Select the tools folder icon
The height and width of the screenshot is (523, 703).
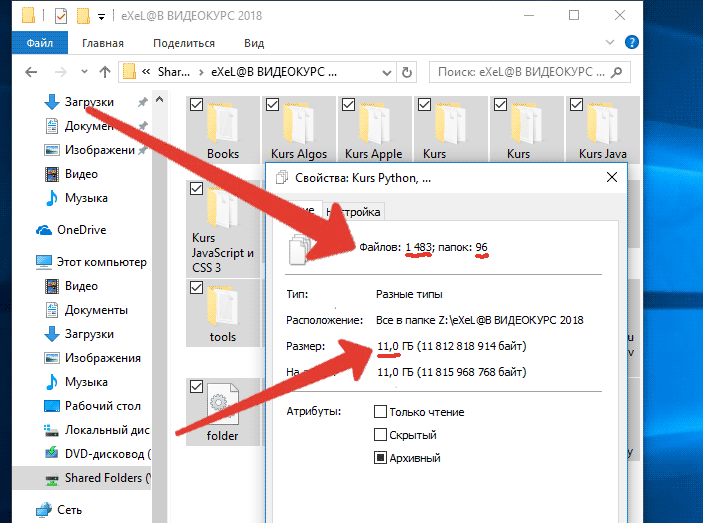tap(223, 307)
